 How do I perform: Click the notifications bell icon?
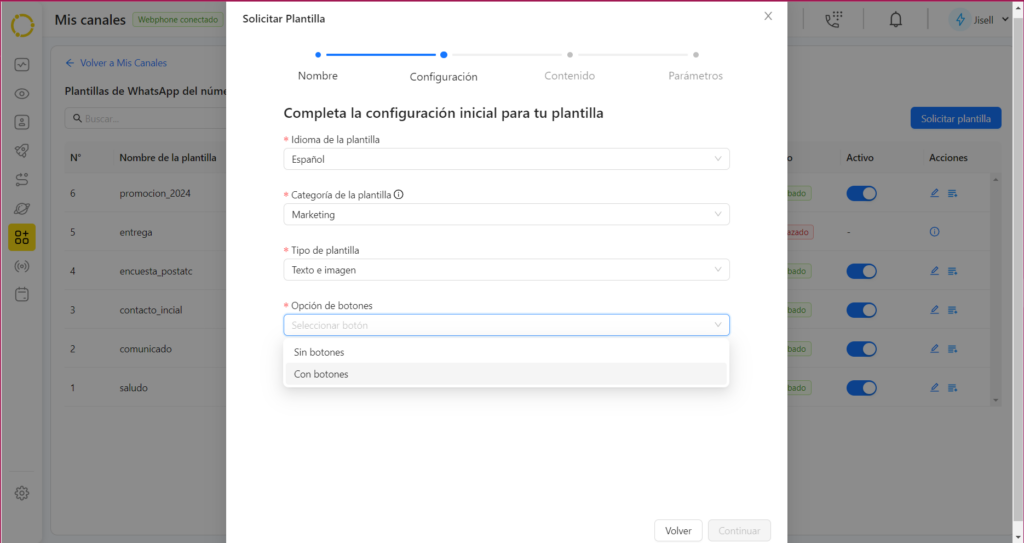[896, 20]
